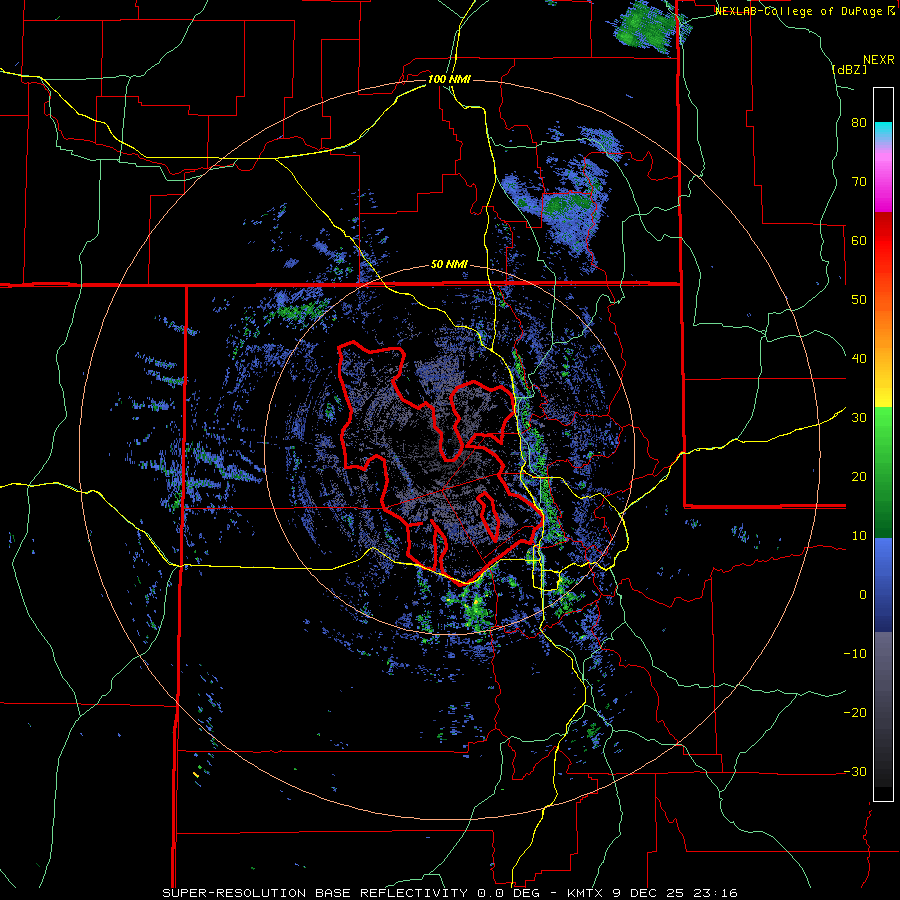Click the "KMTX" radar site identifier
900x900 pixels.
coord(585,893)
